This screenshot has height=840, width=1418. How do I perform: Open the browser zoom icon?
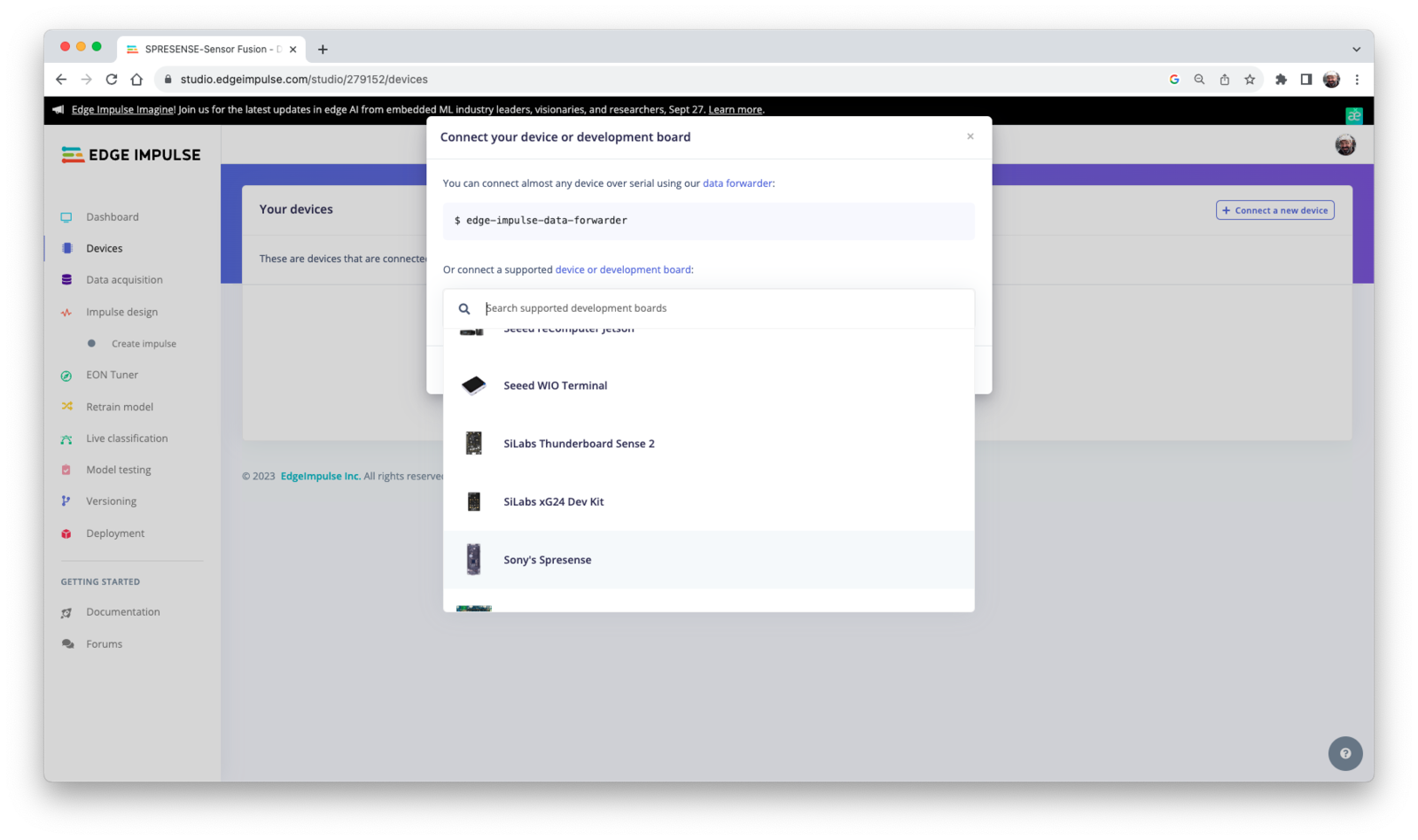click(1199, 80)
